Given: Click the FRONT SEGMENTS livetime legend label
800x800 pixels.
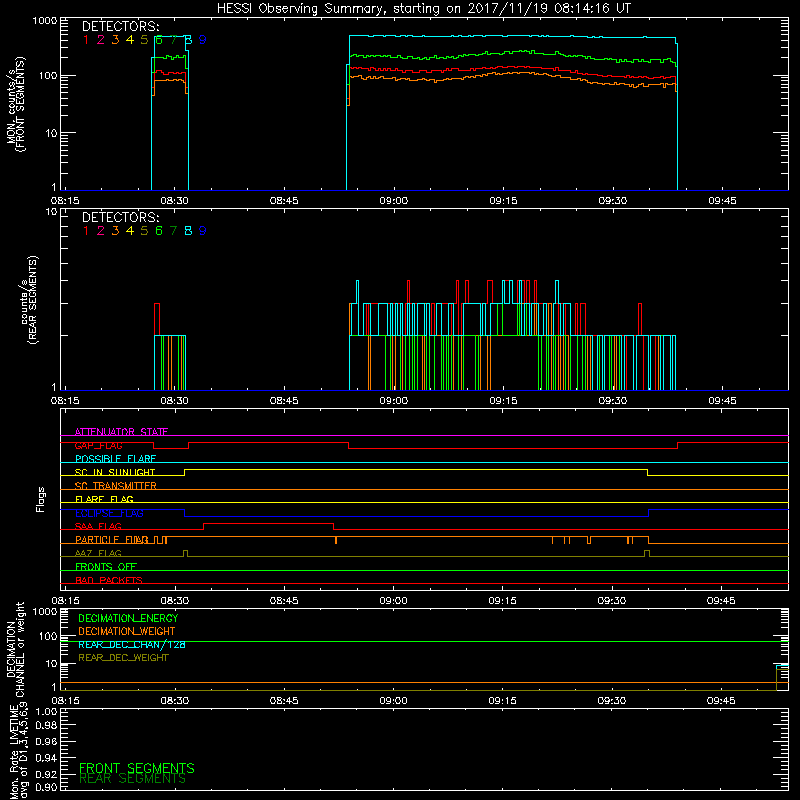Looking at the screenshot, I should click(x=137, y=768).
